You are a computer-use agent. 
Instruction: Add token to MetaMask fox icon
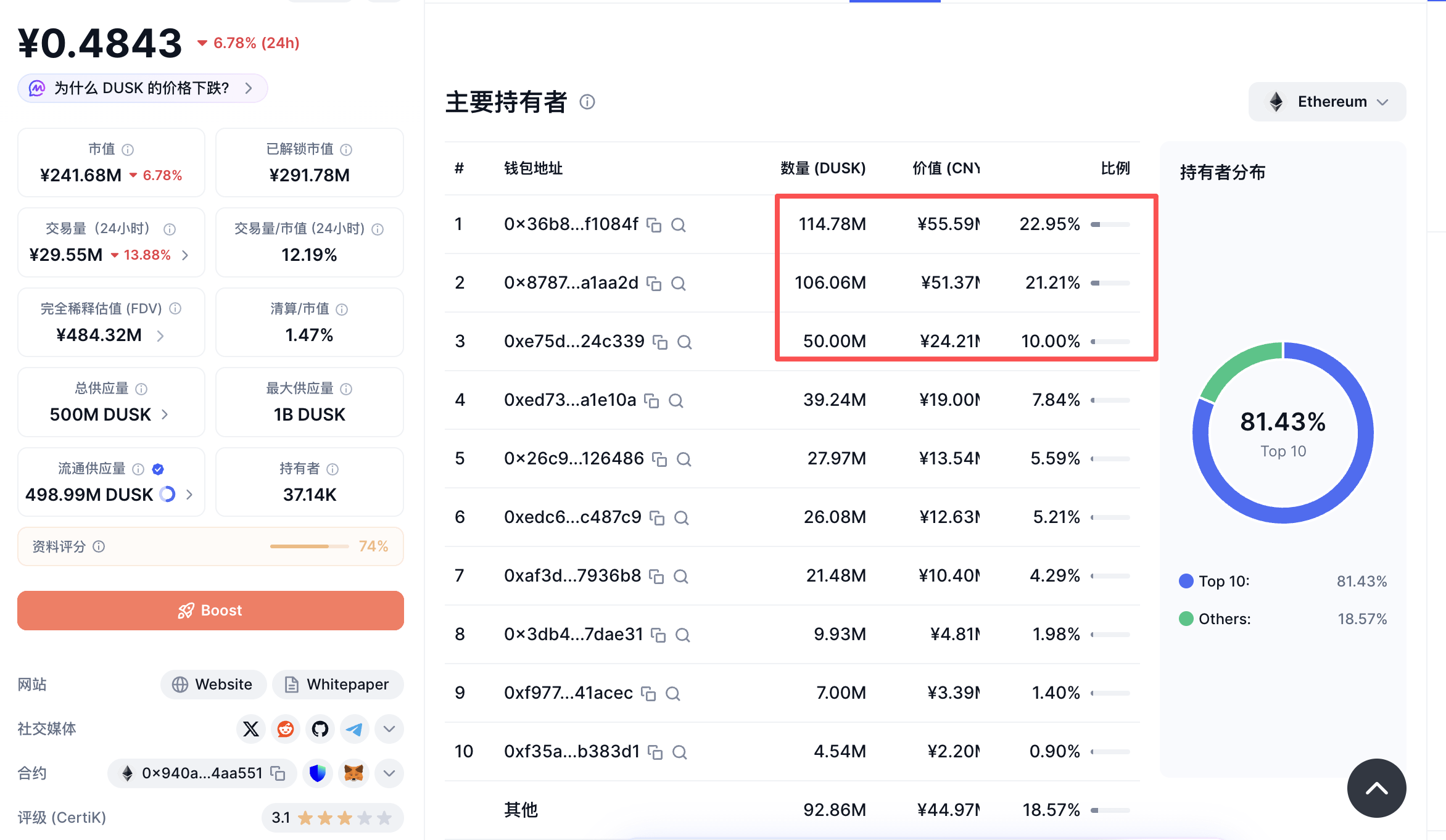click(353, 773)
